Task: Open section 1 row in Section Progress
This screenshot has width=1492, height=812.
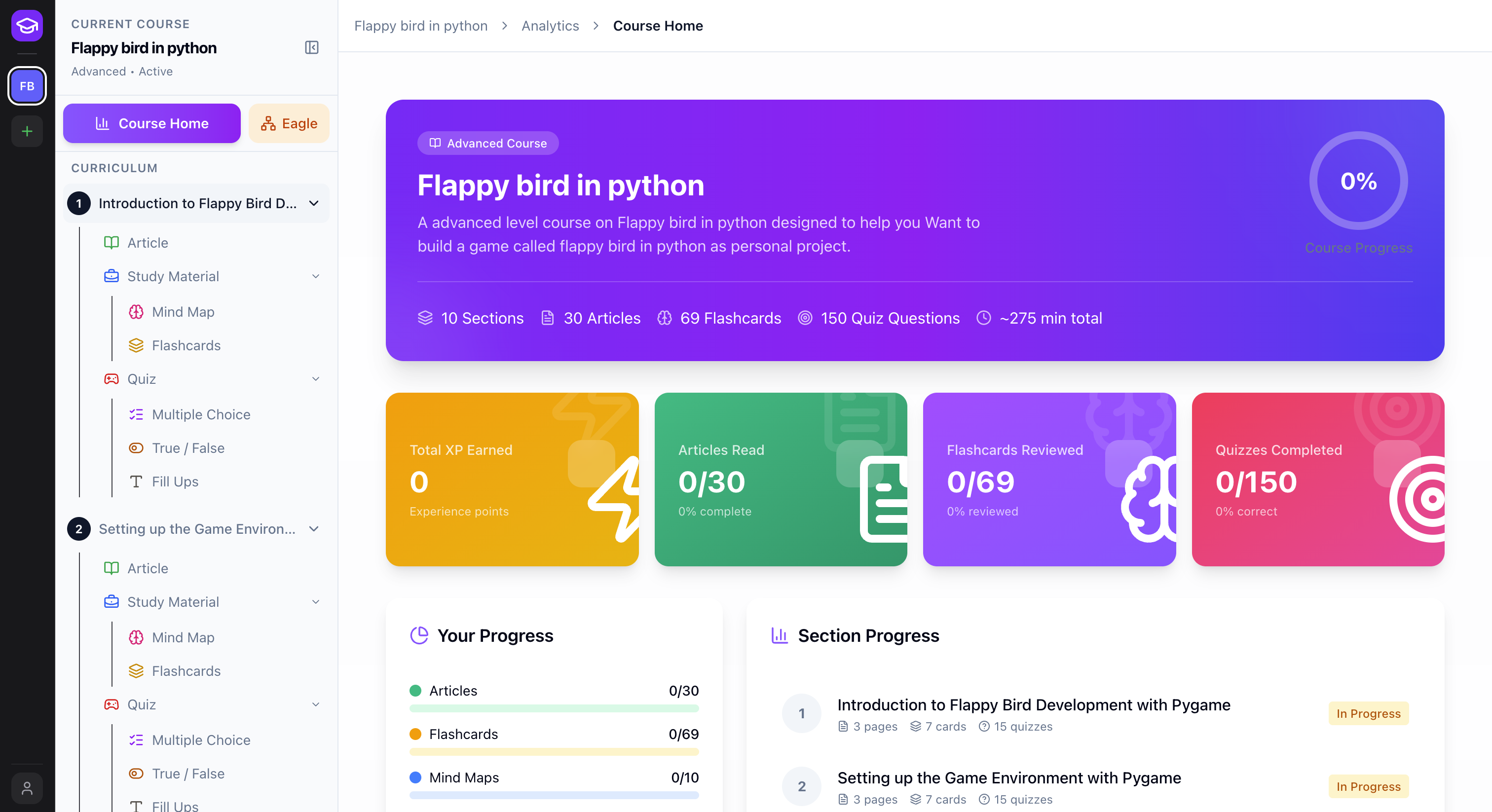Action: [x=1033, y=713]
